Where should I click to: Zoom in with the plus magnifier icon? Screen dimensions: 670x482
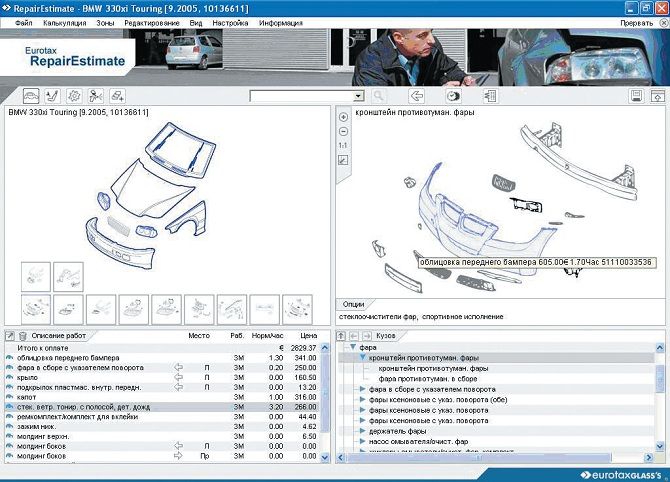pyautogui.click(x=343, y=117)
